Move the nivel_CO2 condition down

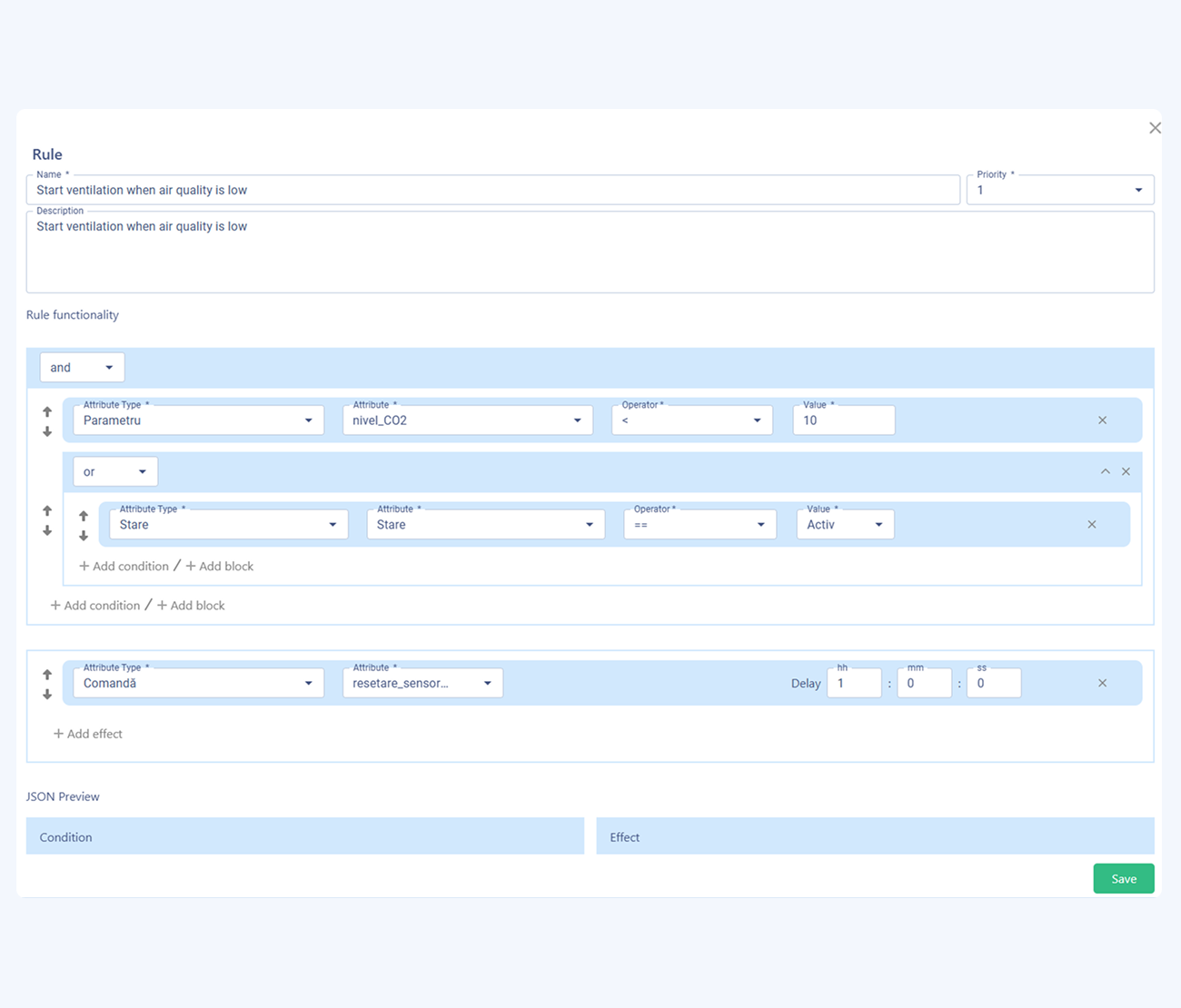pyautogui.click(x=47, y=432)
